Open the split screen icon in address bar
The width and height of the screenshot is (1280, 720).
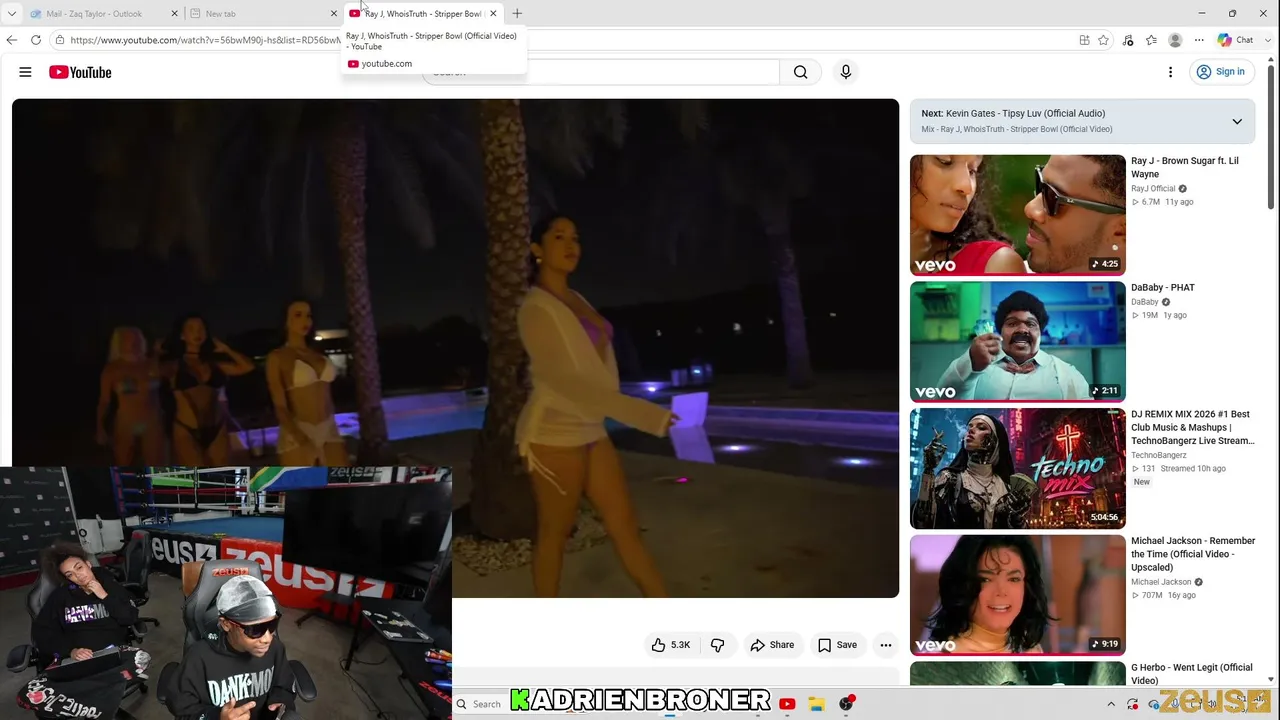pyautogui.click(x=1084, y=40)
